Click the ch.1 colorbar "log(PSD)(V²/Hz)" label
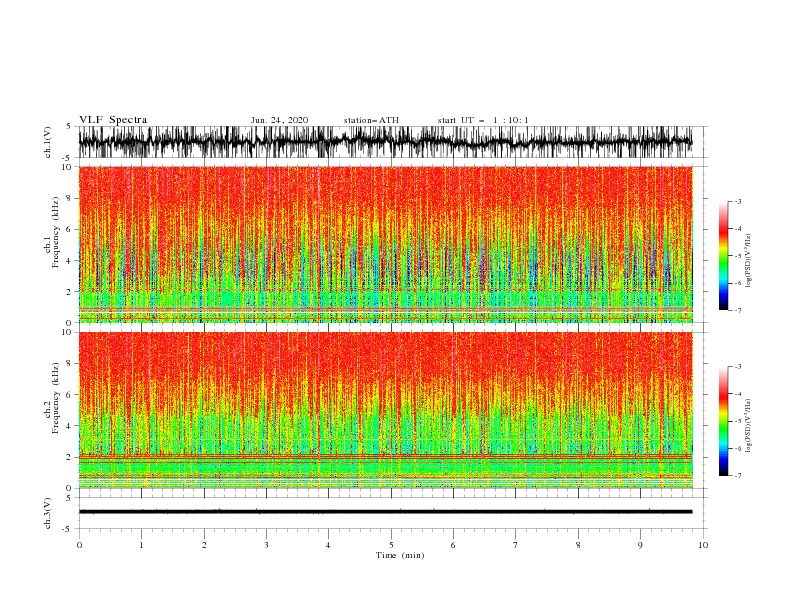Viewport: 792px width, 612px height. pos(748,261)
